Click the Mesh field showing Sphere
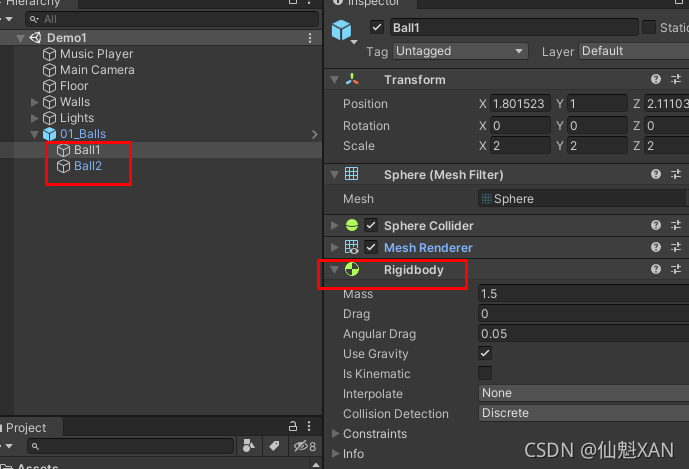Image resolution: width=689 pixels, height=469 pixels. [584, 199]
